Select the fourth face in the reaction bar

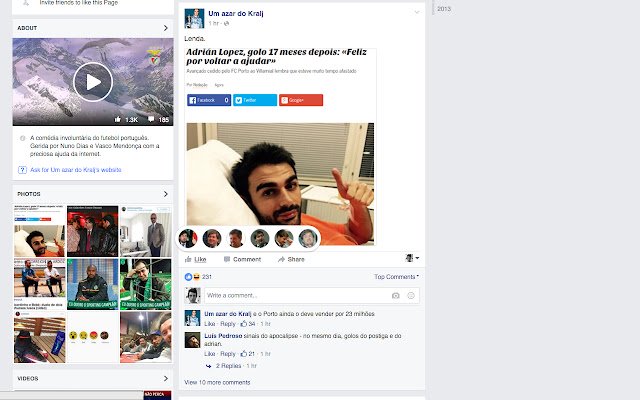[x=260, y=238]
